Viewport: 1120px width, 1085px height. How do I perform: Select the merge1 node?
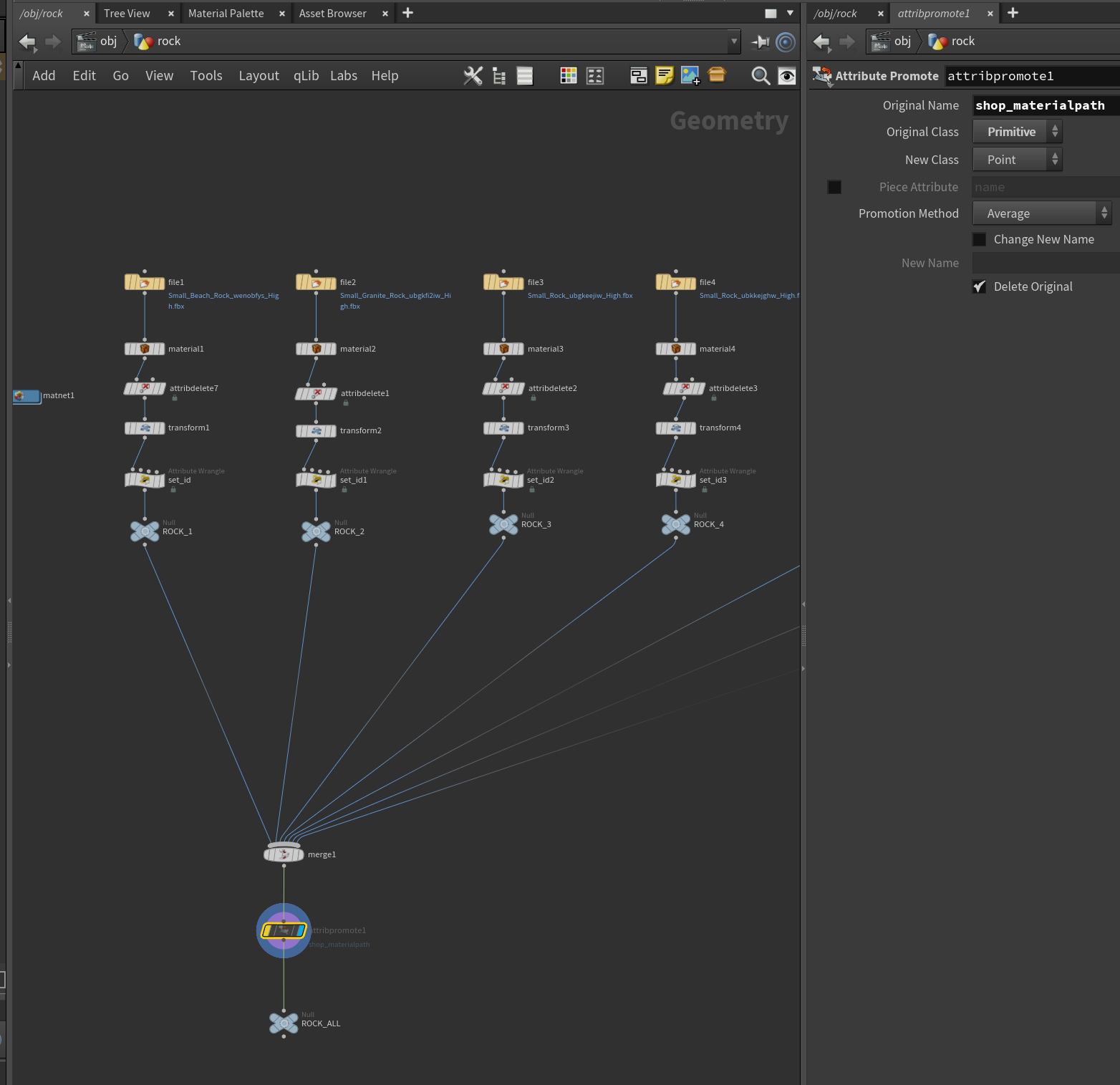[x=284, y=854]
